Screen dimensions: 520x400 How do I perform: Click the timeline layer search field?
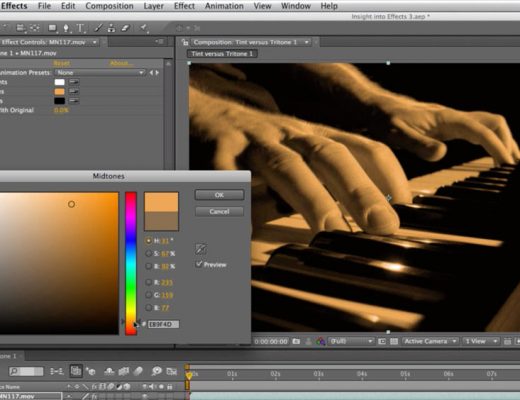[x=26, y=371]
